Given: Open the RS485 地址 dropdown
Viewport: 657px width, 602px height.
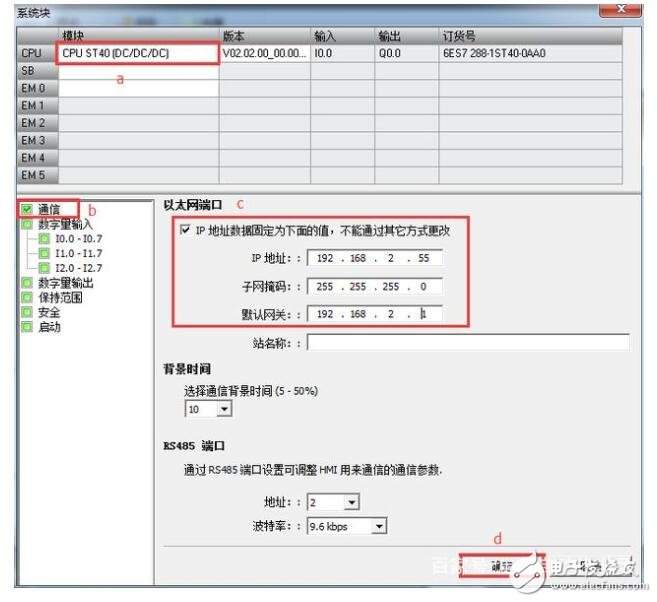Looking at the screenshot, I should click(x=352, y=502).
